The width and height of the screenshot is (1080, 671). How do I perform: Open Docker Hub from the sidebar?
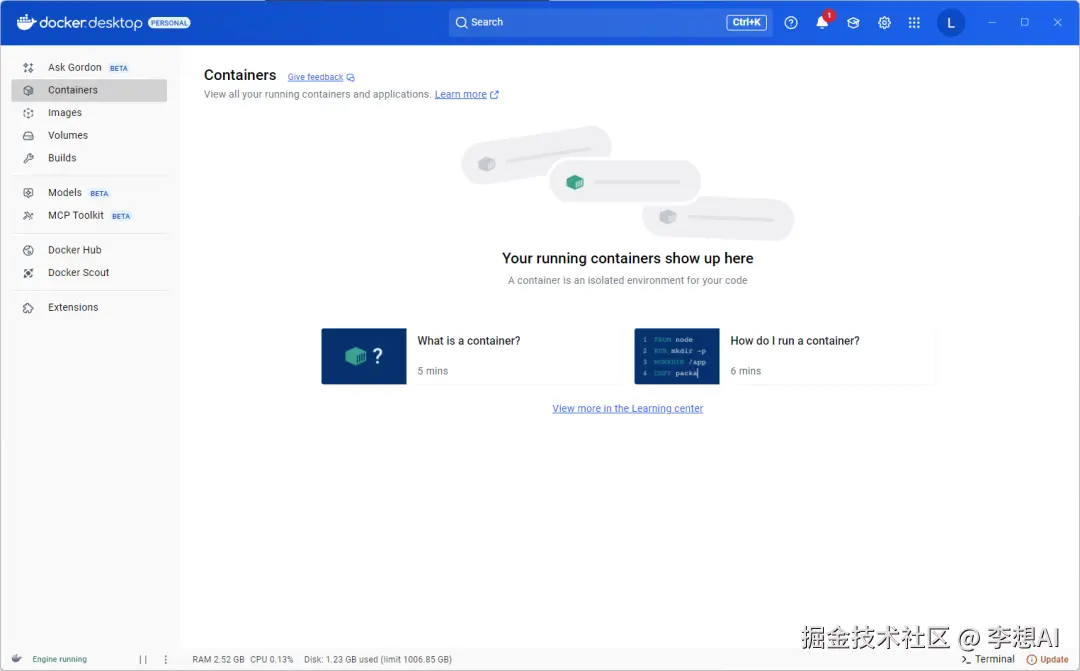[x=89, y=250]
